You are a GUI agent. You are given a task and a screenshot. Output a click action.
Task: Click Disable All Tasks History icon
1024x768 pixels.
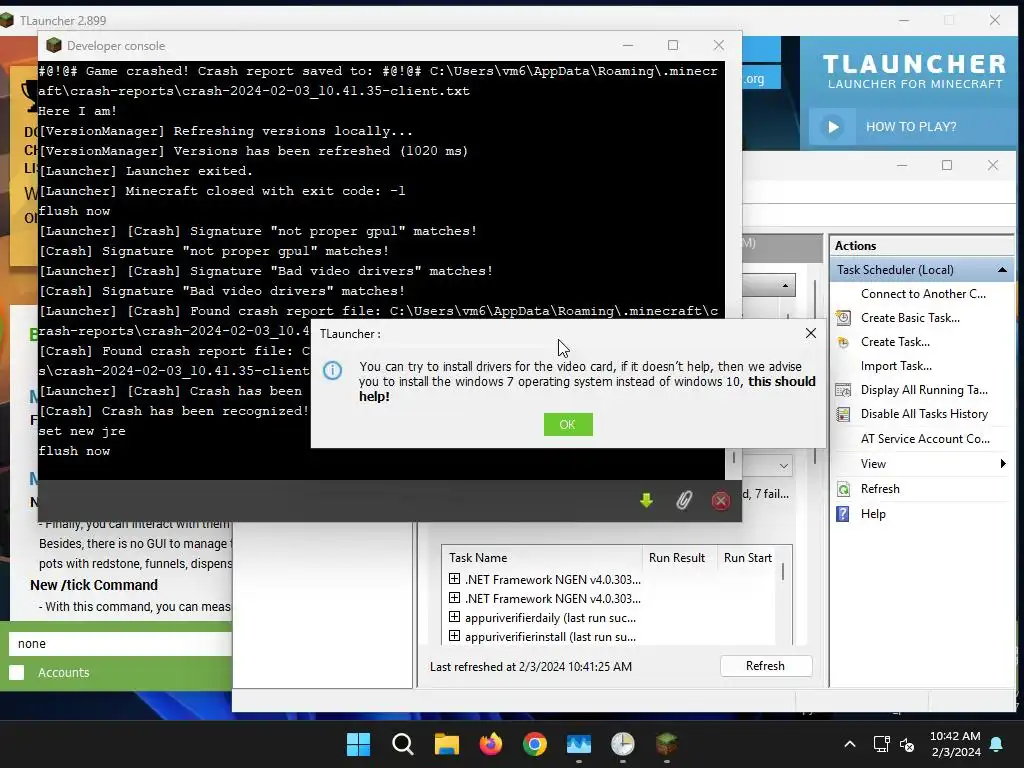[843, 414]
